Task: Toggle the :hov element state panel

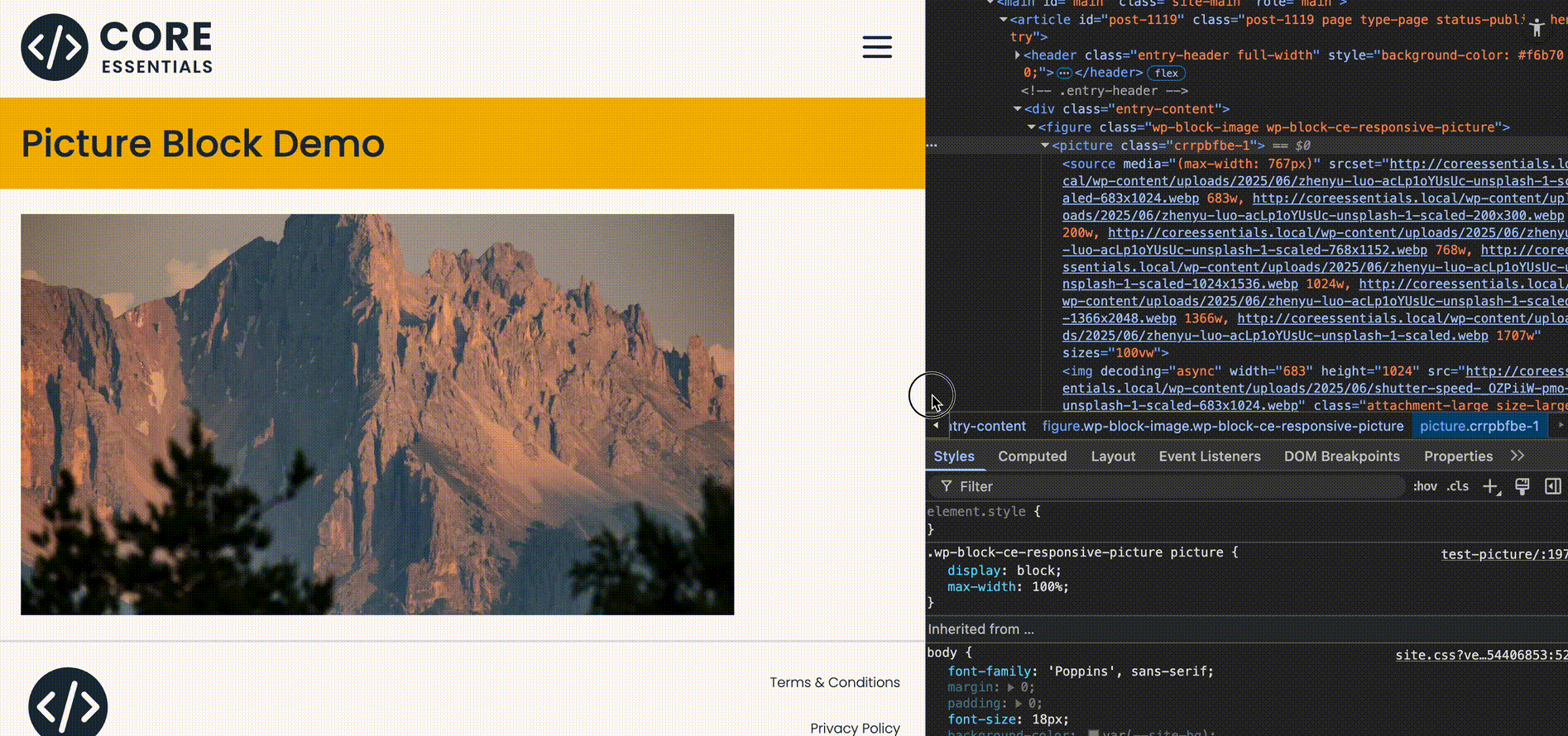Action: pos(1425,486)
